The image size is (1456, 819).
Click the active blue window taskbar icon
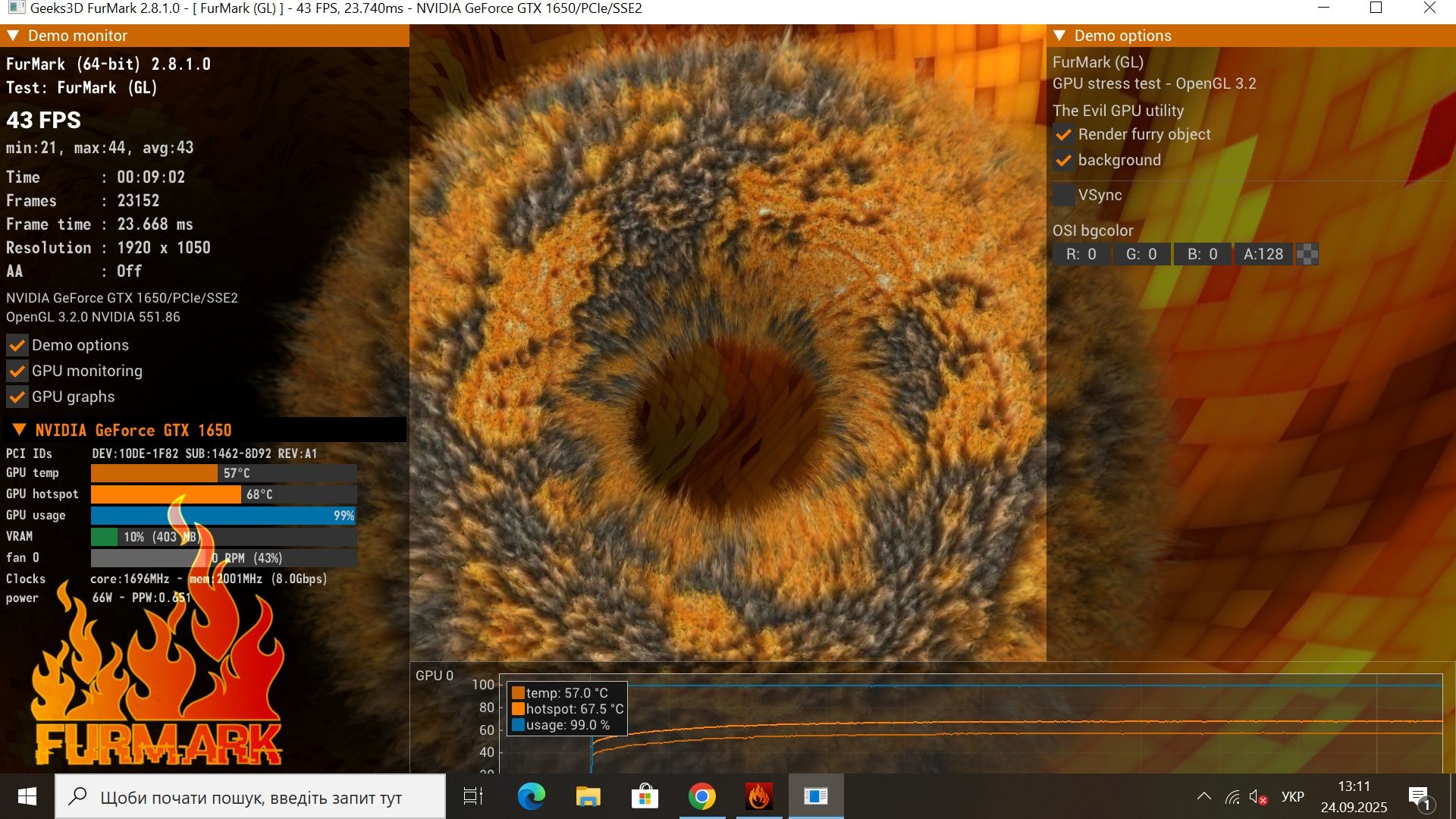pos(816,796)
